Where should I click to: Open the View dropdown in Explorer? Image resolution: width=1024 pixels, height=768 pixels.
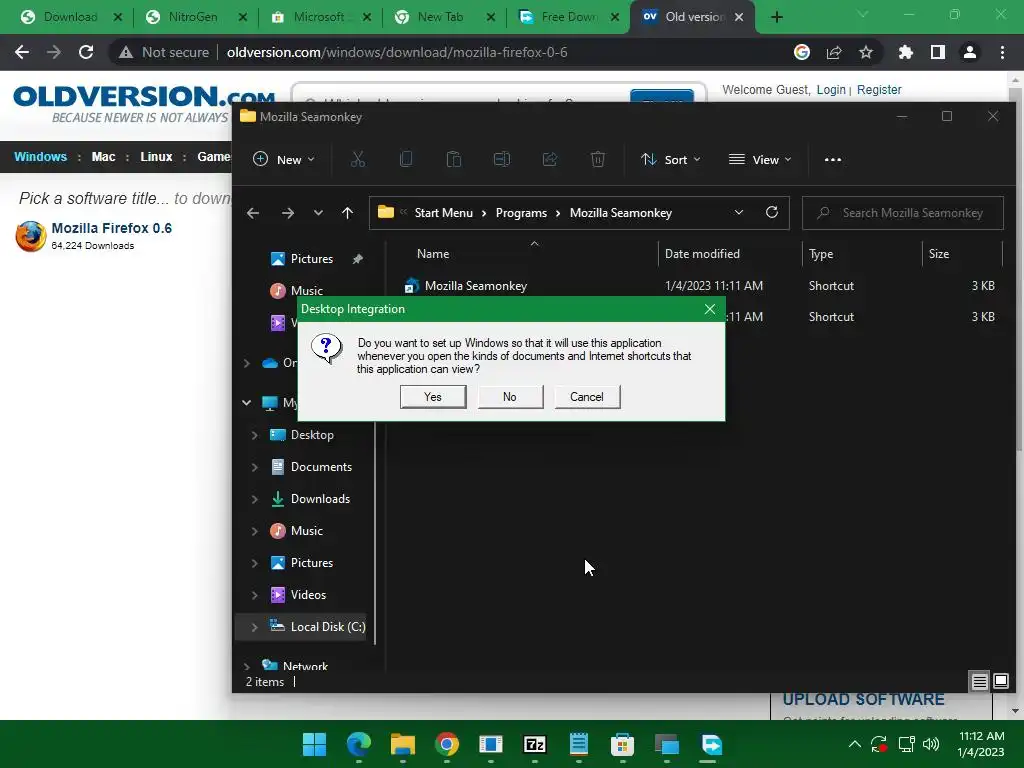point(760,159)
